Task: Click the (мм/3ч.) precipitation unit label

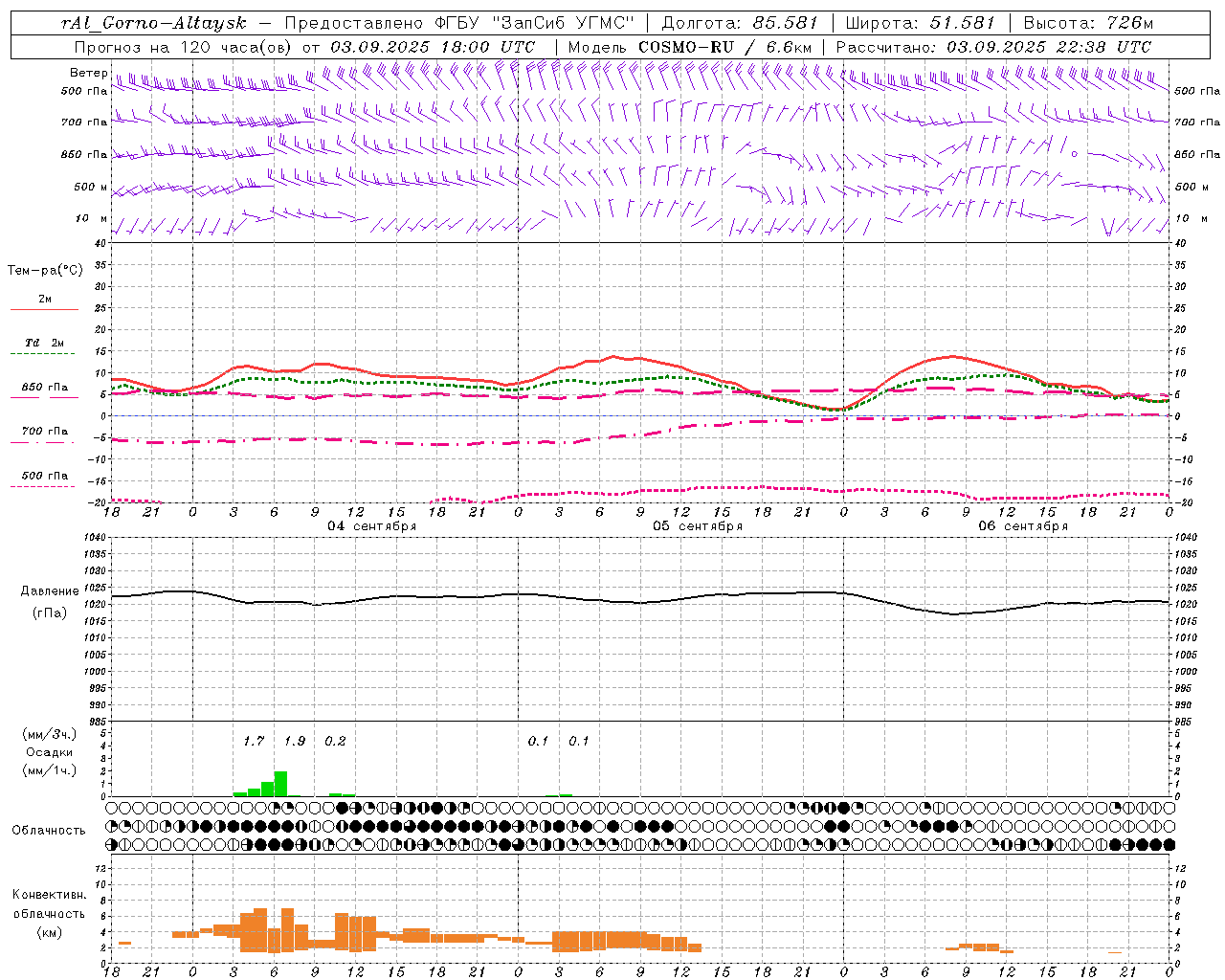Action: coord(50,734)
